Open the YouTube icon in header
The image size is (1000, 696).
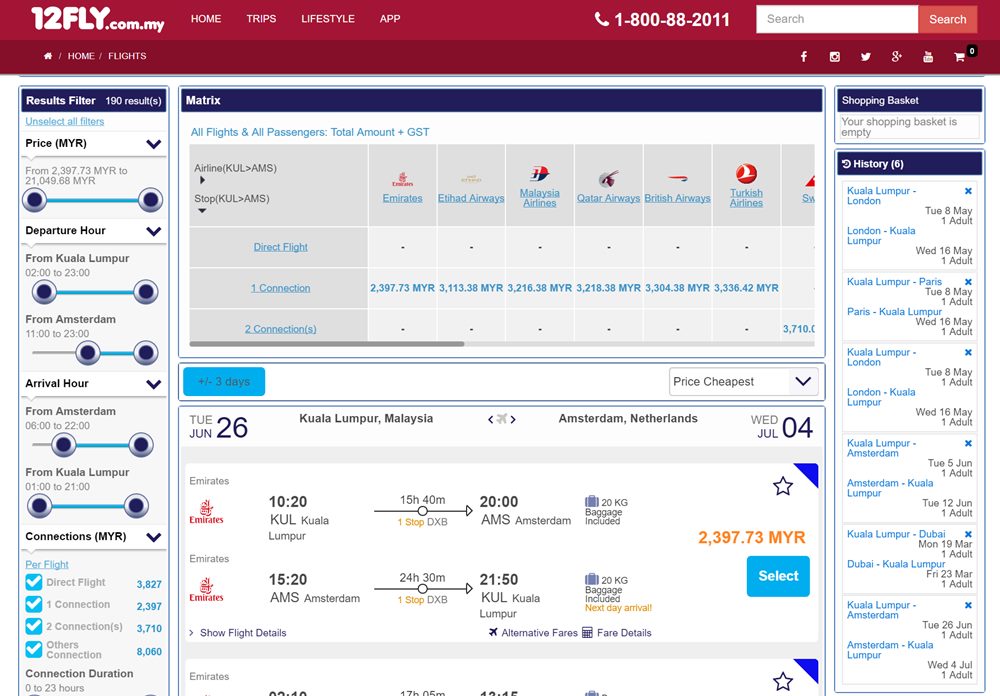[x=928, y=57]
